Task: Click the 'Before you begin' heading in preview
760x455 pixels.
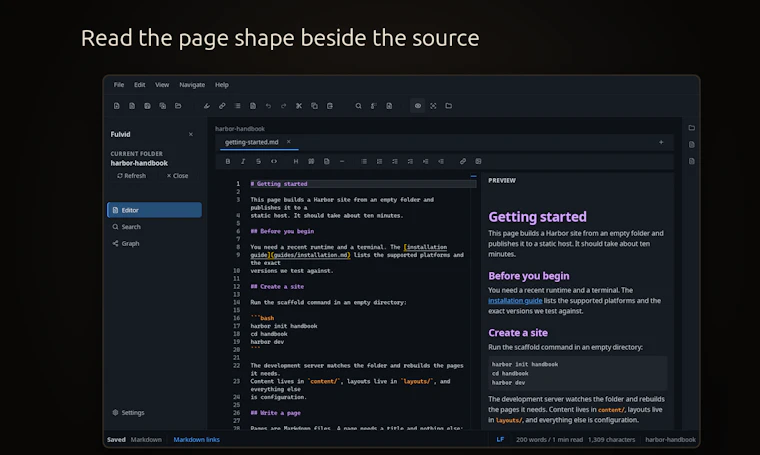Action: pos(528,276)
